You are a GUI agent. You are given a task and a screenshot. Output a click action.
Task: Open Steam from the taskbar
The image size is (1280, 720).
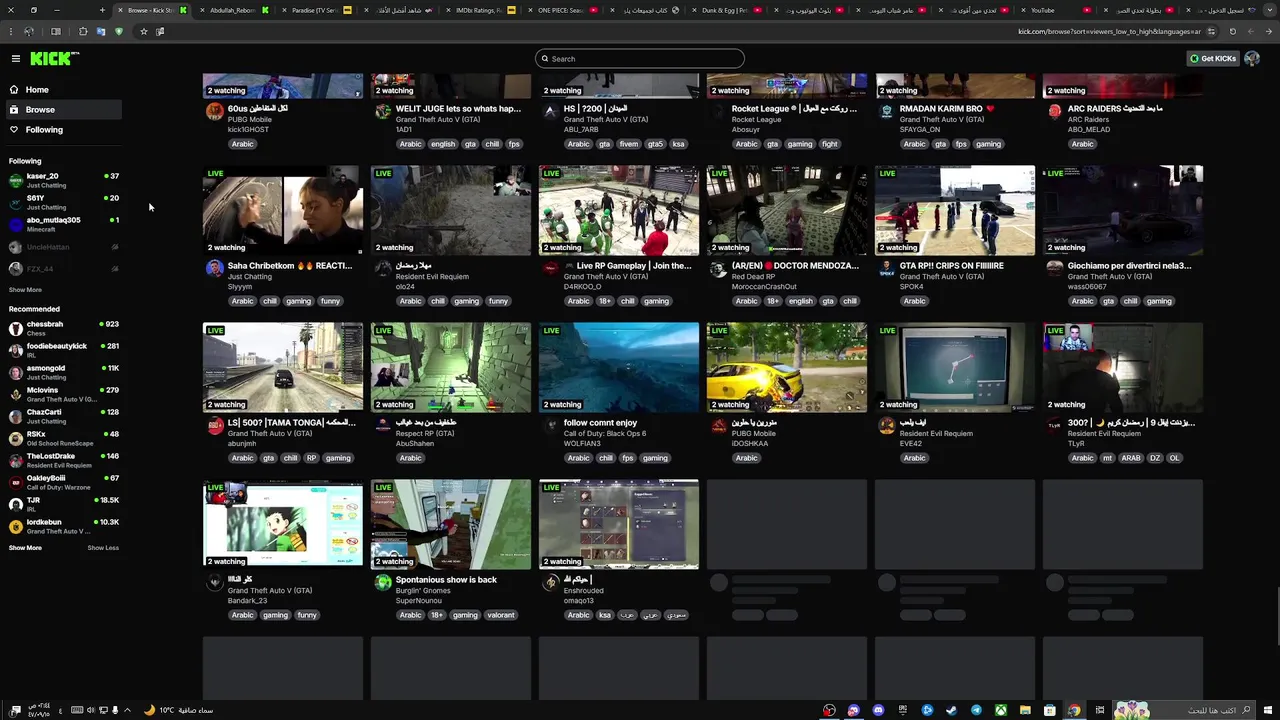click(x=951, y=710)
